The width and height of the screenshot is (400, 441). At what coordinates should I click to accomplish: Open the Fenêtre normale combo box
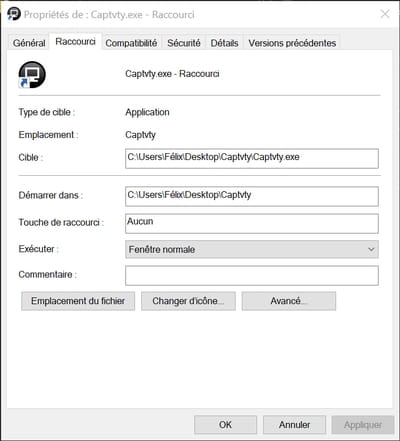click(x=252, y=249)
